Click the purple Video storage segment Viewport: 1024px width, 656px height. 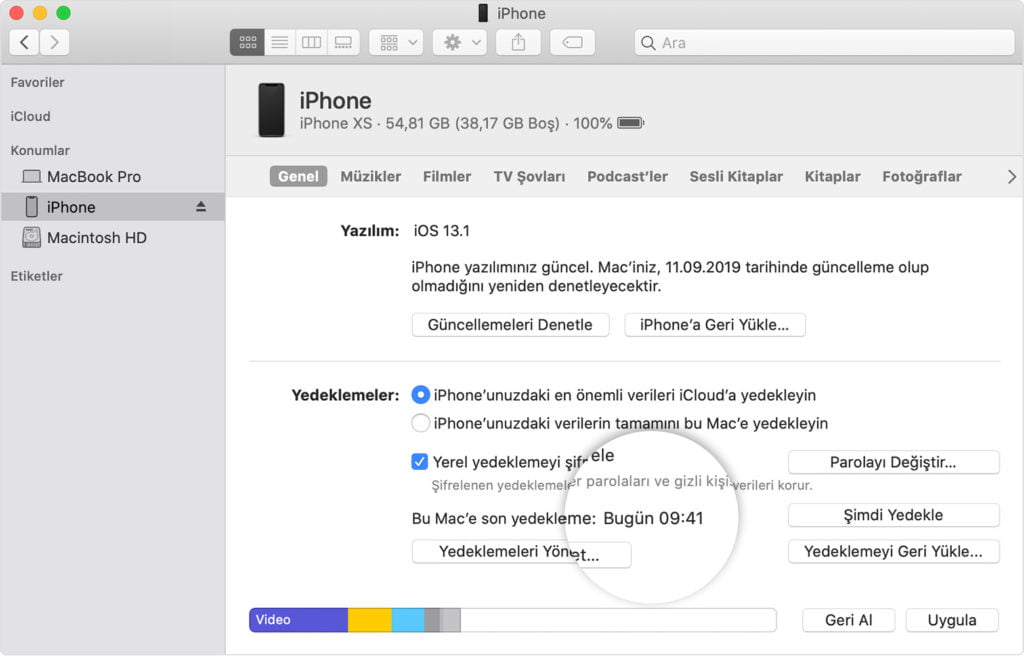coord(298,619)
